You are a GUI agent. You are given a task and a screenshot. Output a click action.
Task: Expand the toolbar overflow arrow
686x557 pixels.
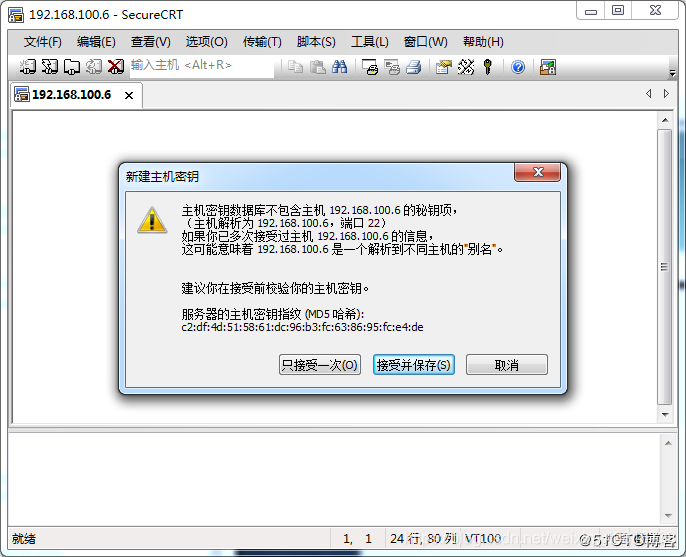[672, 73]
